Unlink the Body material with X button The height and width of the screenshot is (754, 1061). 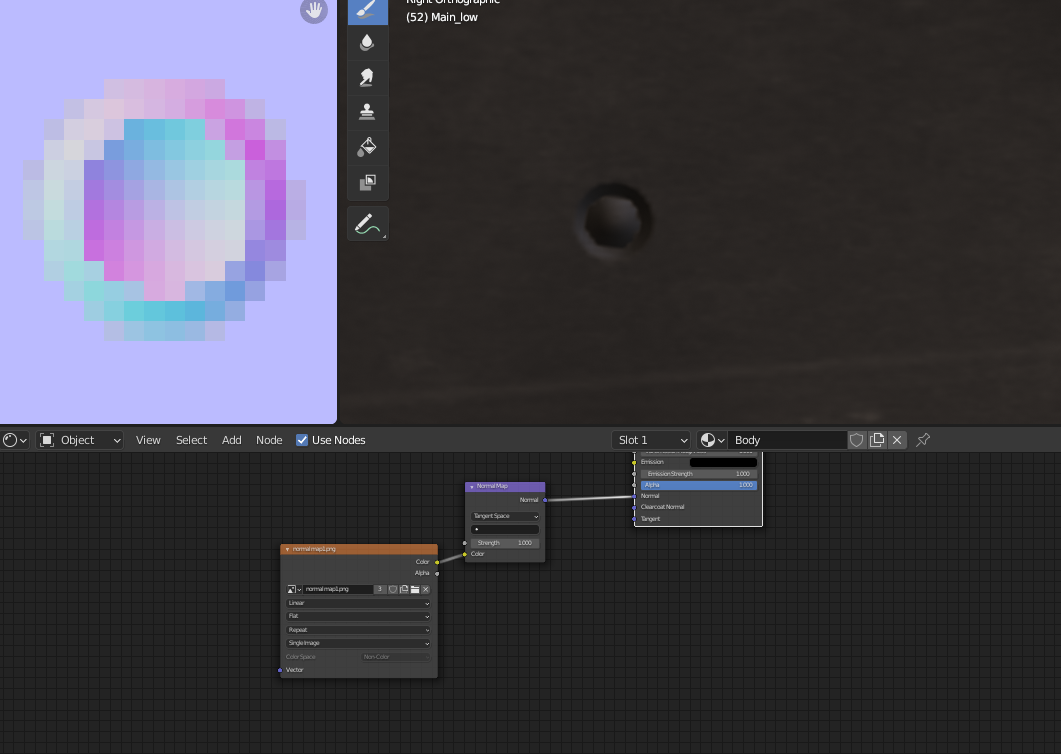[897, 440]
